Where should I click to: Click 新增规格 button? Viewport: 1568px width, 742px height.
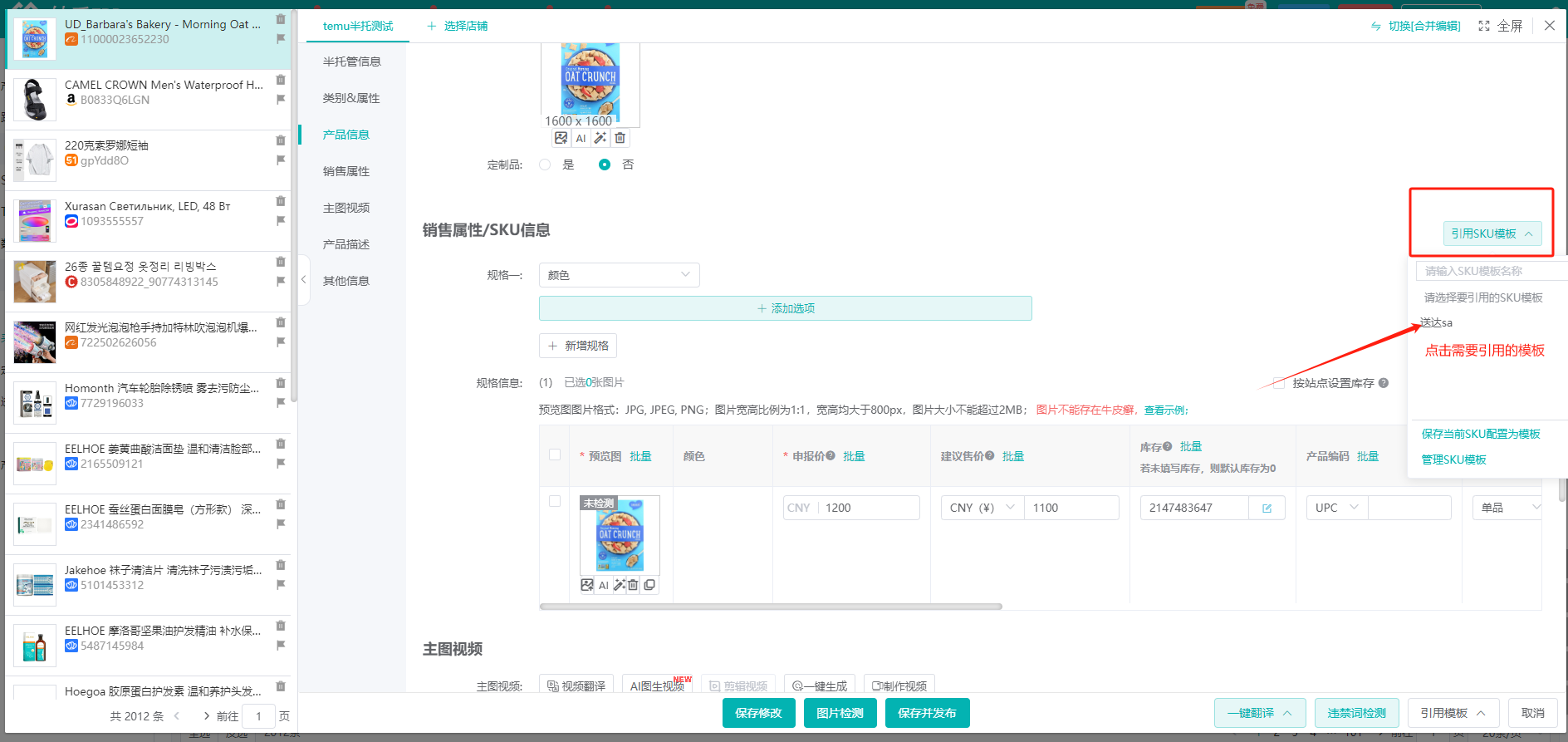click(578, 346)
